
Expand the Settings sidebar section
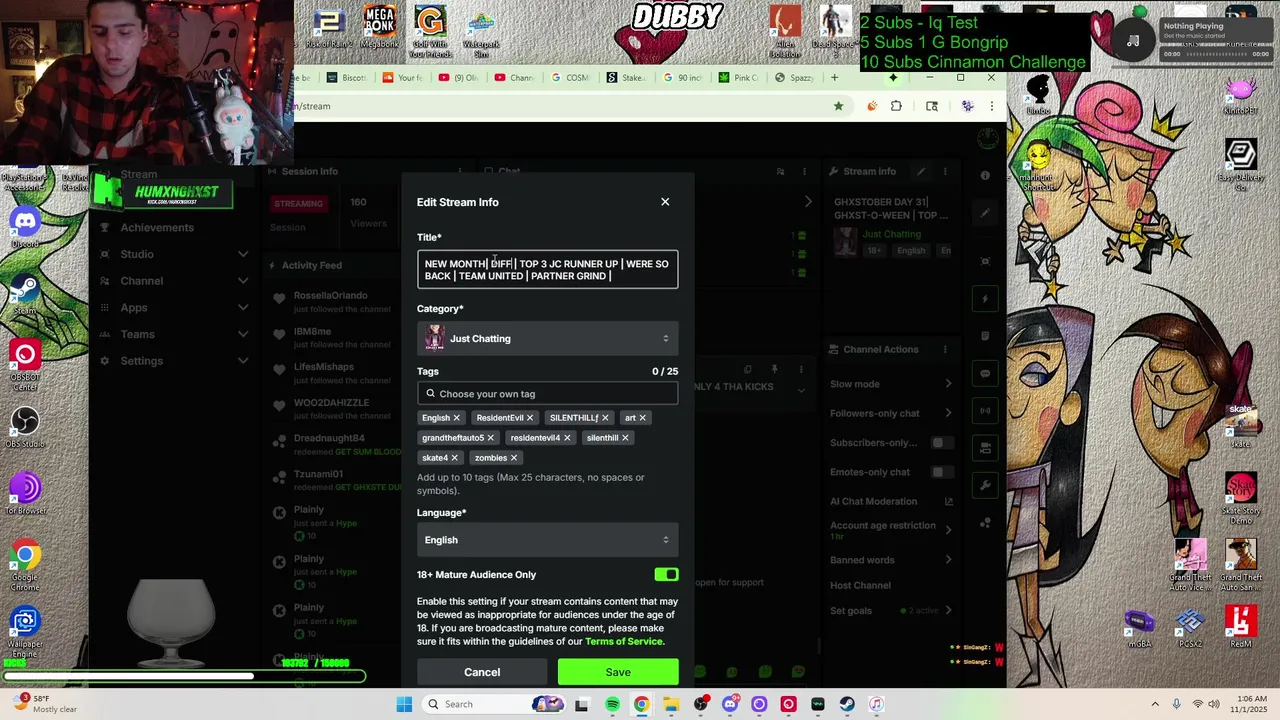point(176,361)
